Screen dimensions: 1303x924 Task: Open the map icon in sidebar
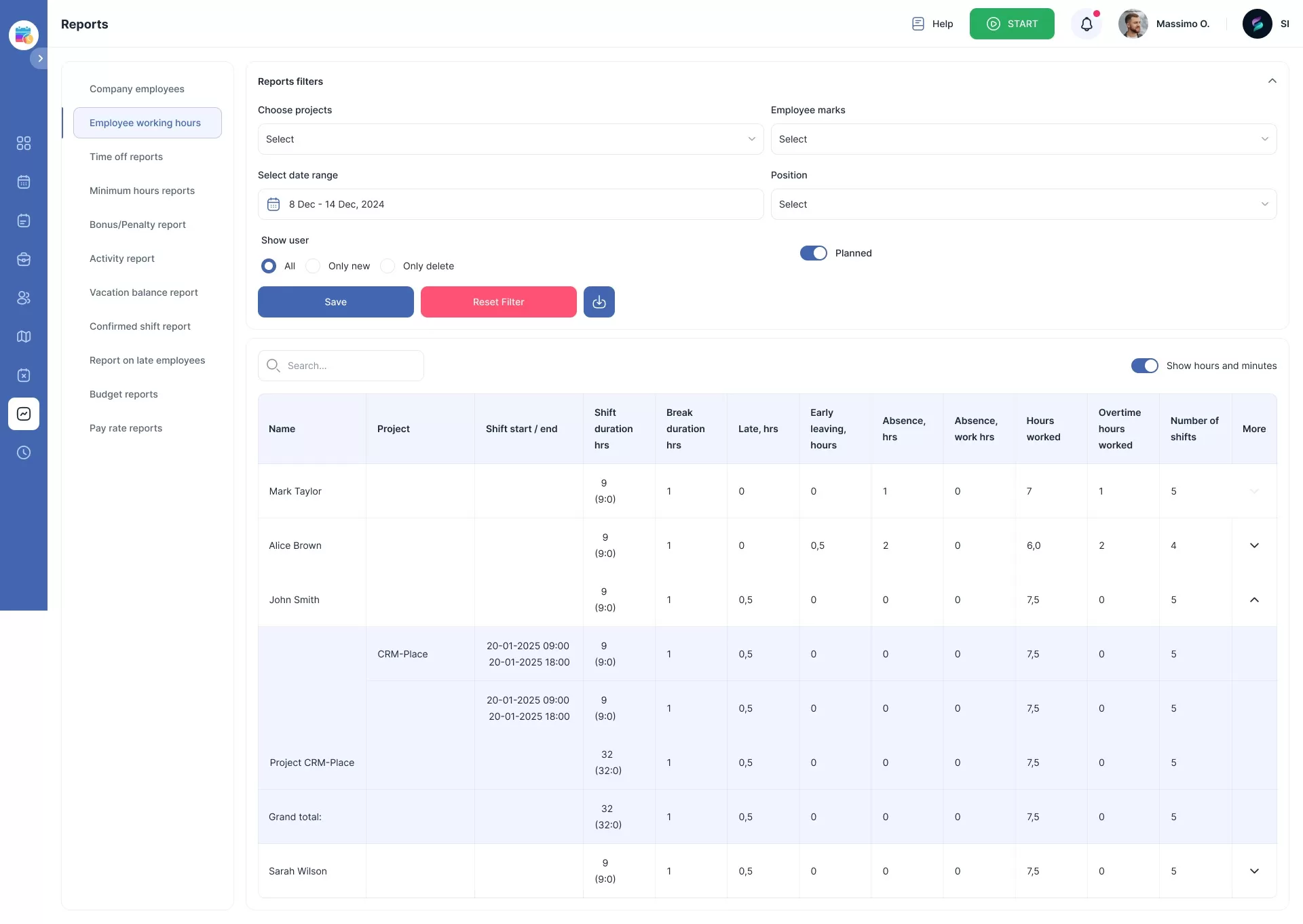24,336
